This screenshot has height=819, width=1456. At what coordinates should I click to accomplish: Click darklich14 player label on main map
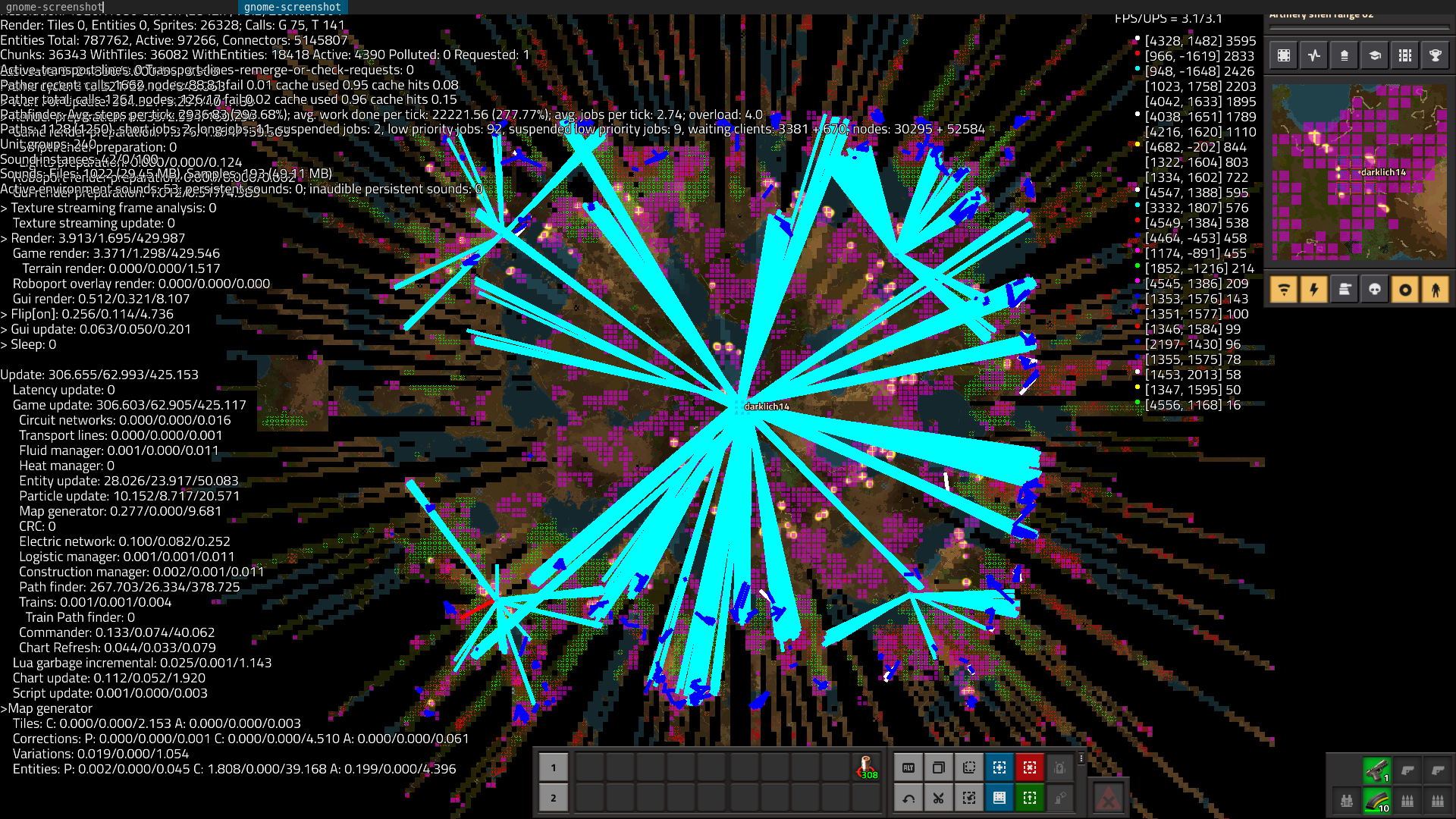pyautogui.click(x=767, y=406)
